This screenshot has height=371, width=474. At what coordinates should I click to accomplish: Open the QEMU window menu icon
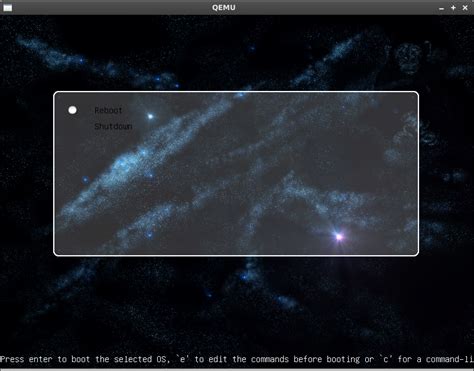click(x=8, y=8)
